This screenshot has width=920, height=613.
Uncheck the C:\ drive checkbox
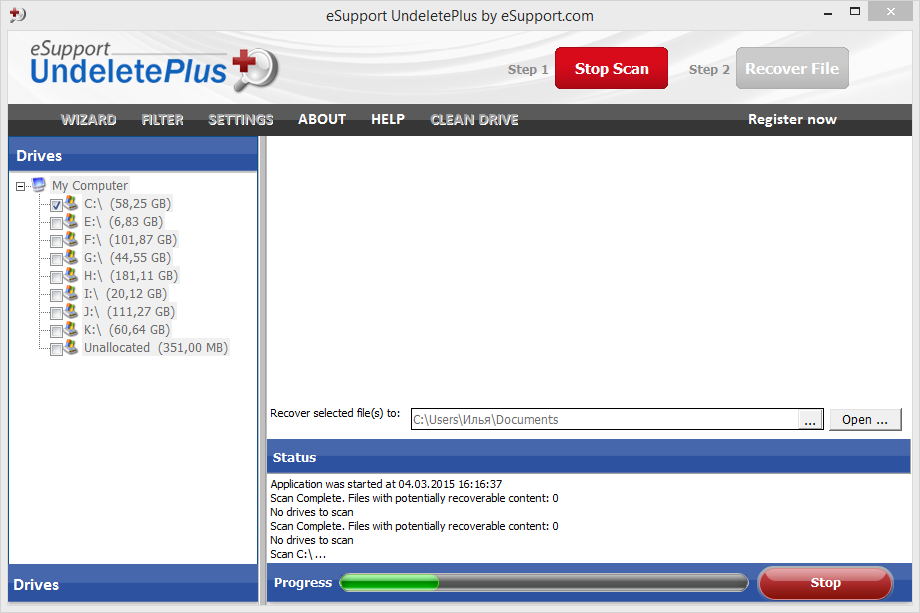coord(56,205)
